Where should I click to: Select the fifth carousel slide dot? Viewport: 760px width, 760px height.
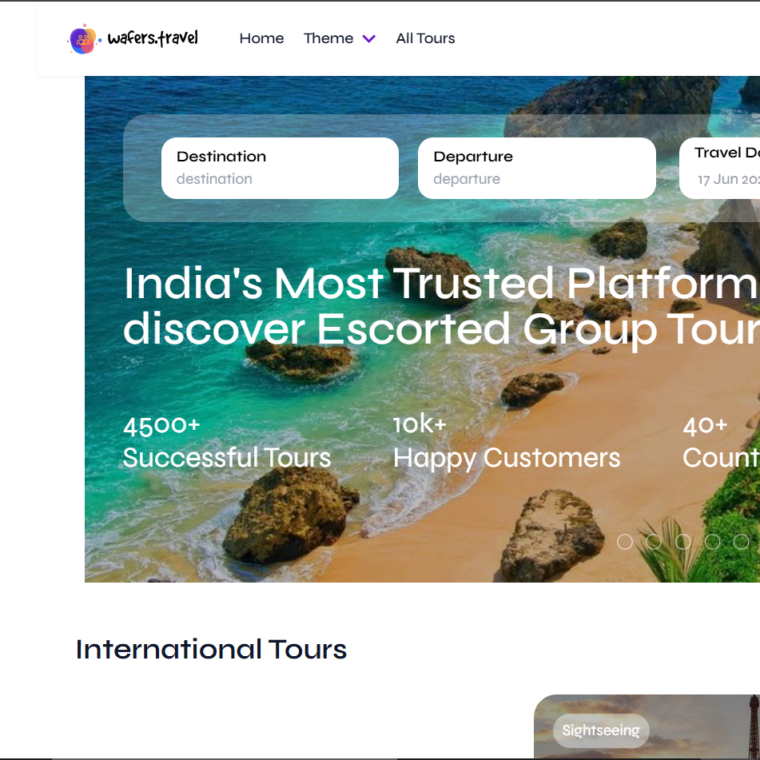coord(741,541)
